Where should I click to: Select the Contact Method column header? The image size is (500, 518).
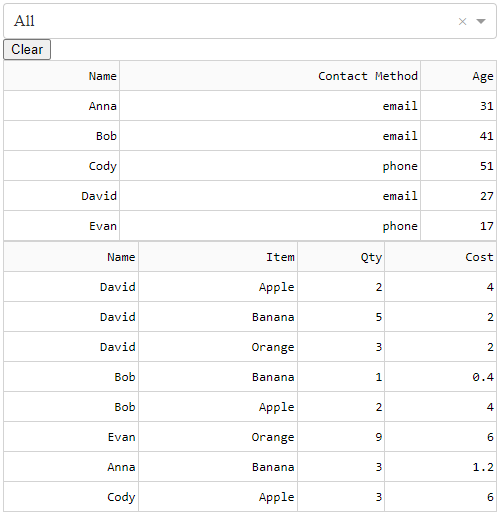click(x=270, y=76)
